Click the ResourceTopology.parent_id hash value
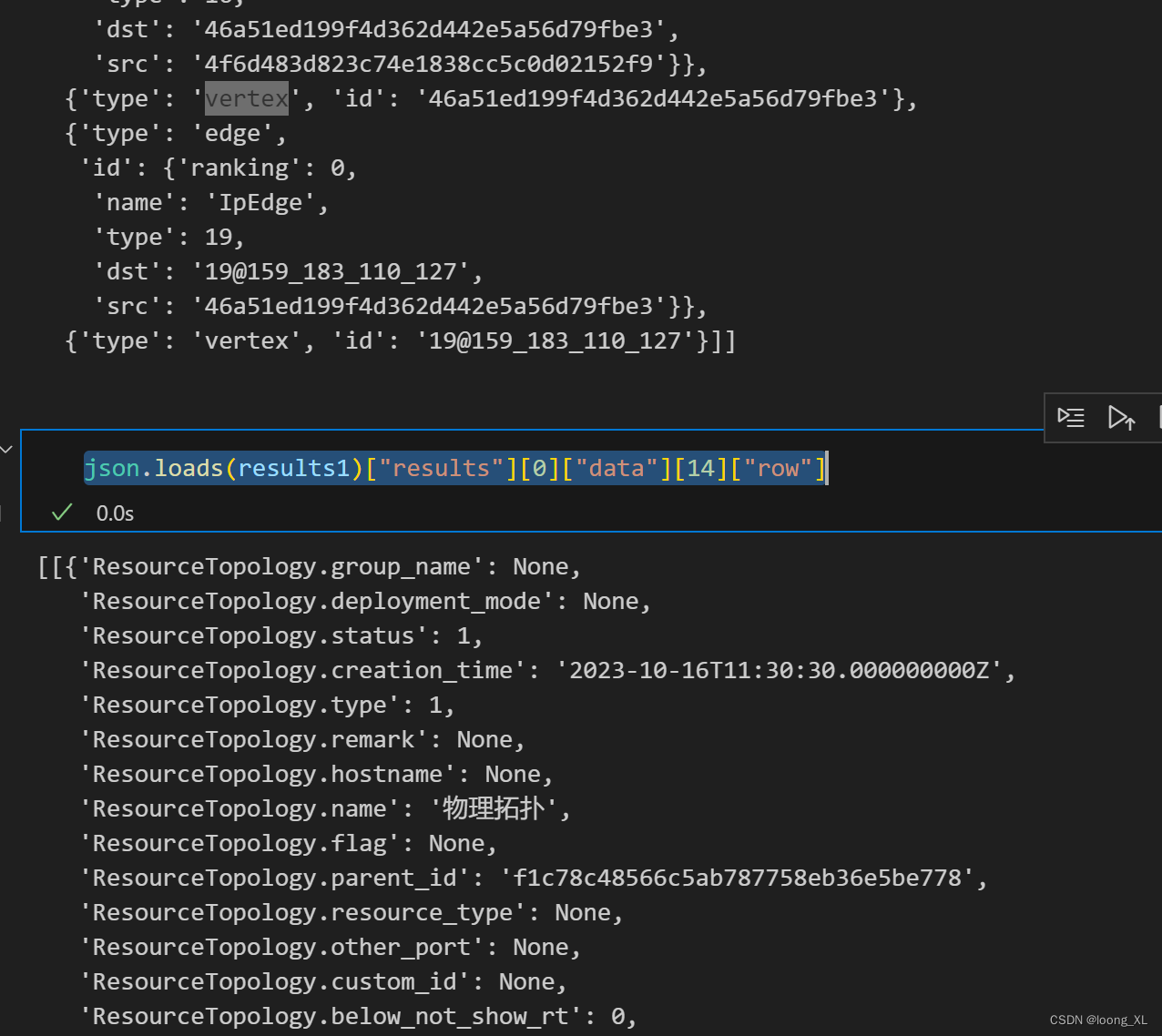1162x1036 pixels. pos(738,879)
